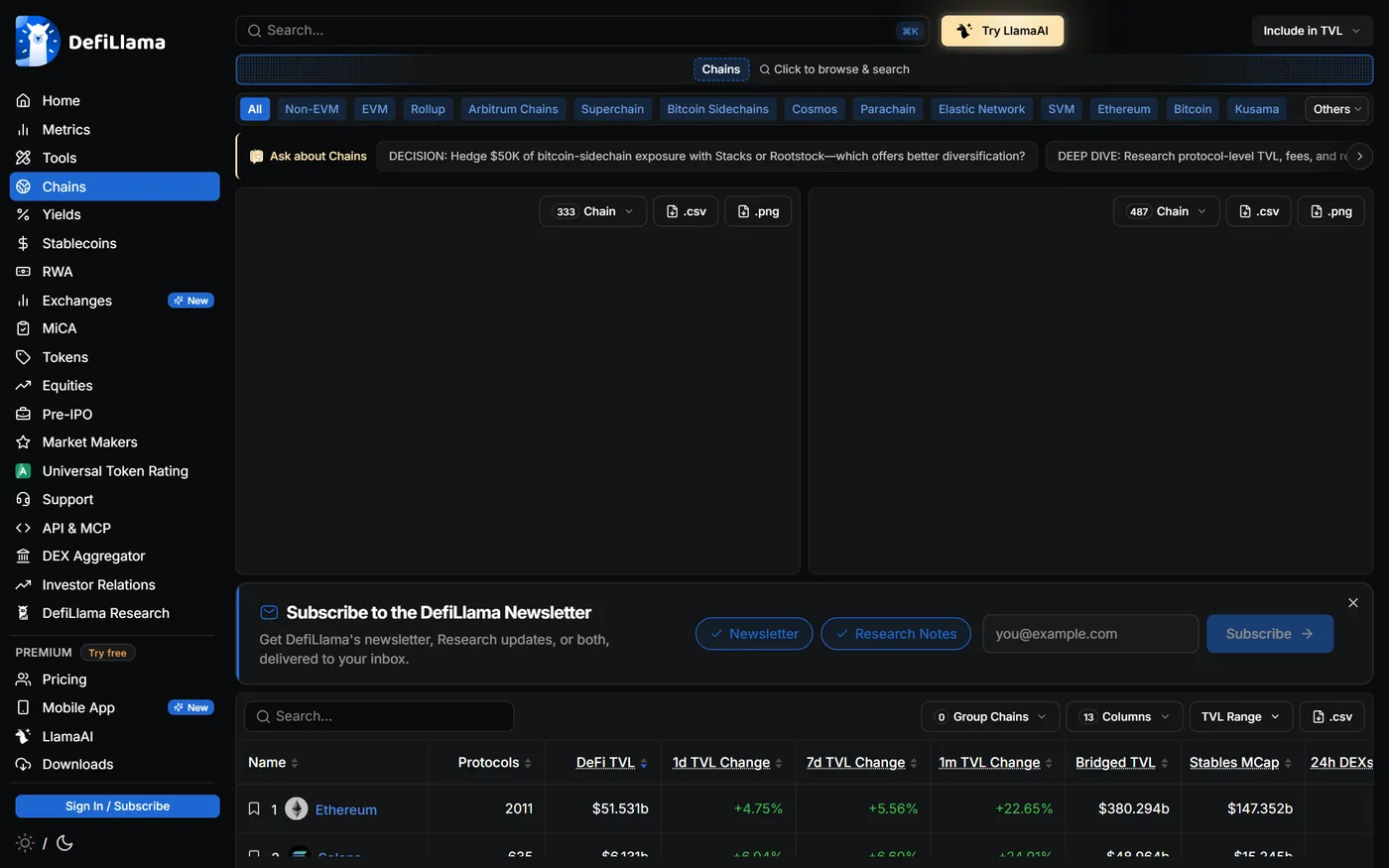Screen dimensions: 1389x868
Task: Open the Include in TVL dropdown
Action: (x=1312, y=31)
